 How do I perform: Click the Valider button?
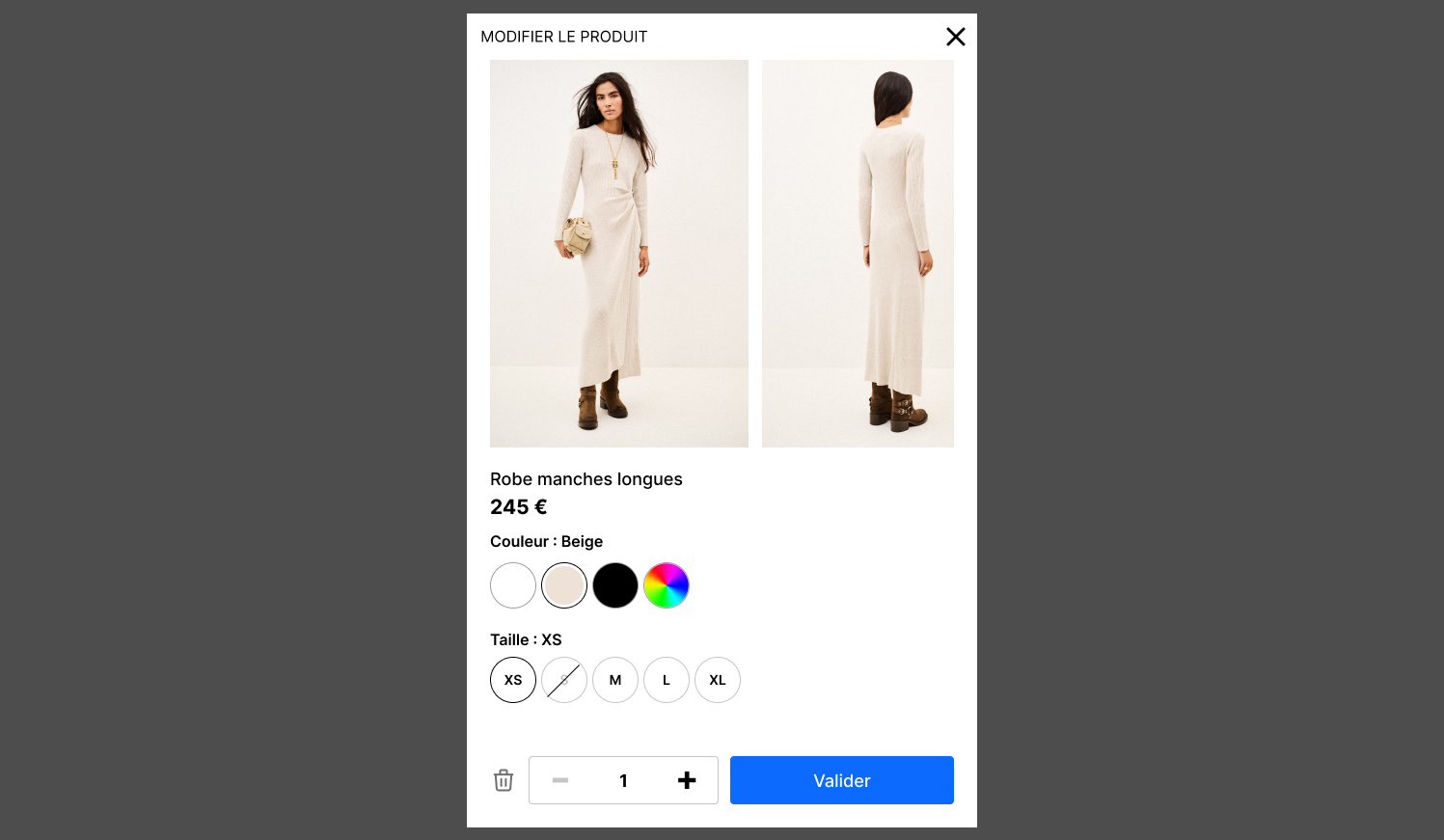[842, 780]
